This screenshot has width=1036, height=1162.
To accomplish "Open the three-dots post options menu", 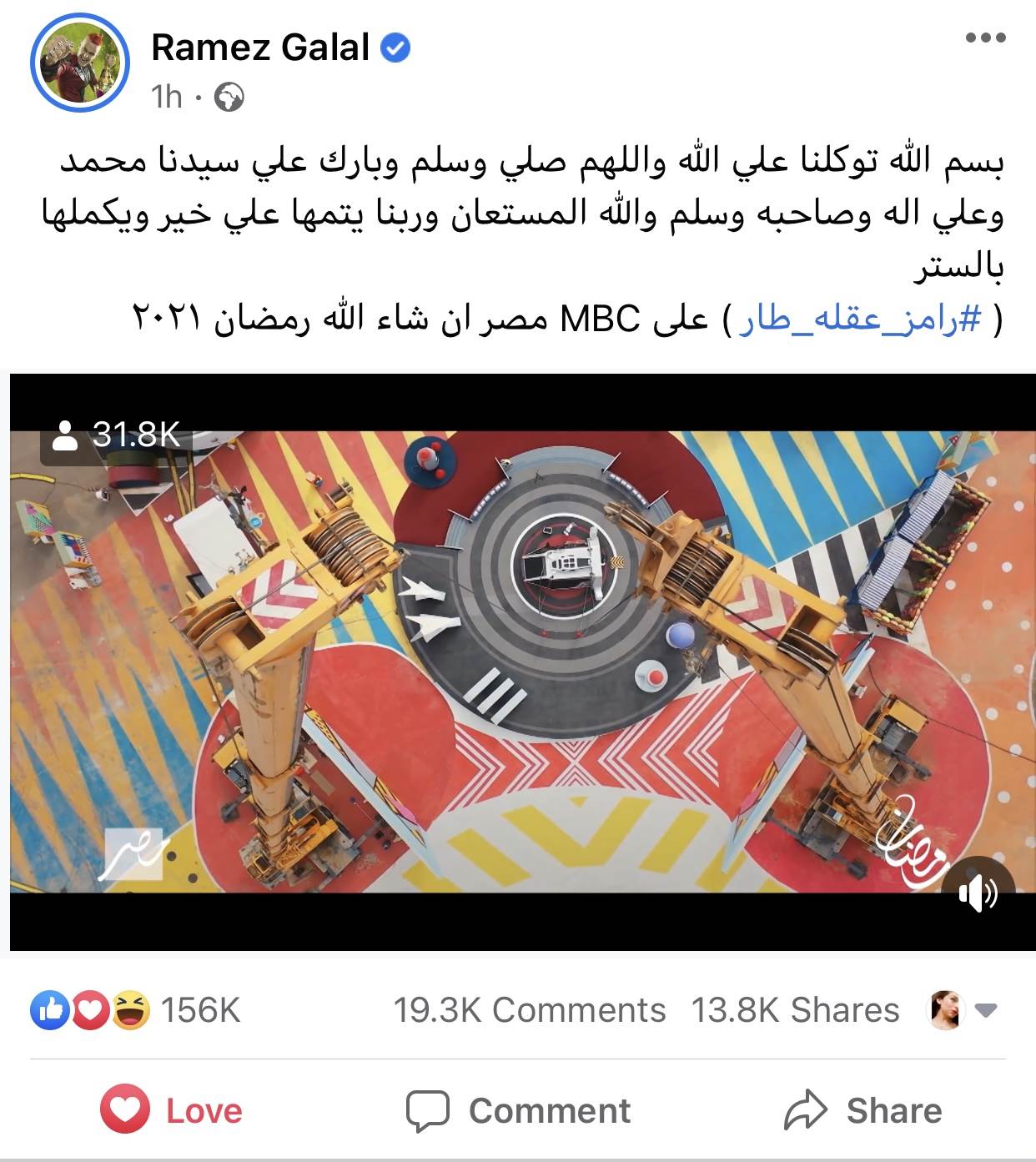I will pyautogui.click(x=985, y=38).
